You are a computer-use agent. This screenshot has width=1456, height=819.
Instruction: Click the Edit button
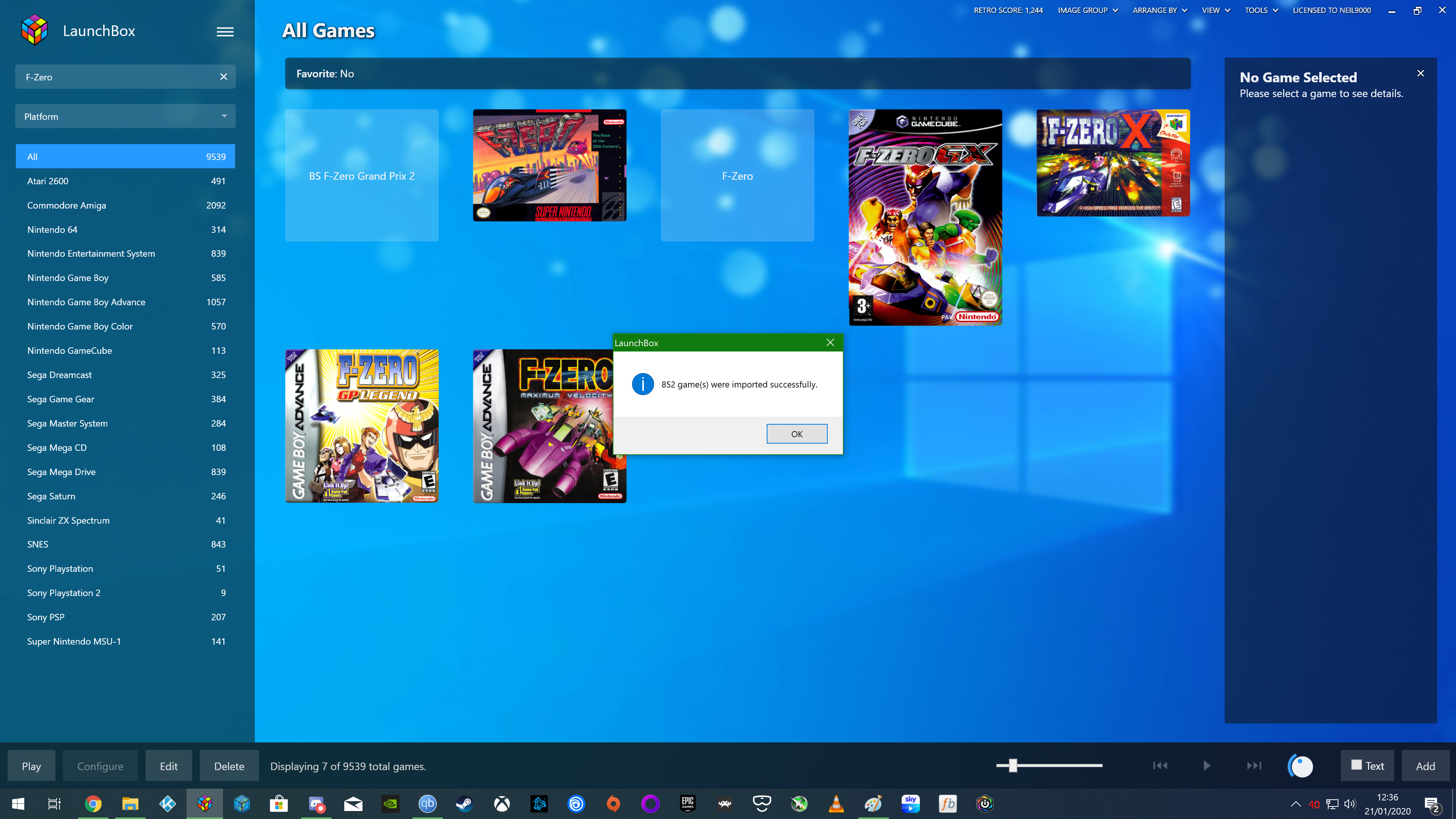[x=168, y=766]
